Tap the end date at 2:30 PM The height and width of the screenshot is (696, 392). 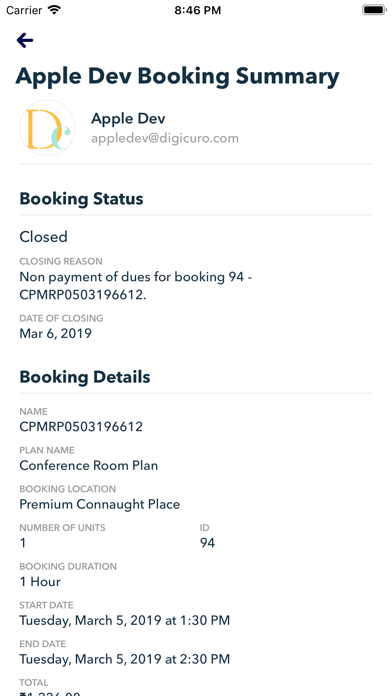[x=125, y=659]
